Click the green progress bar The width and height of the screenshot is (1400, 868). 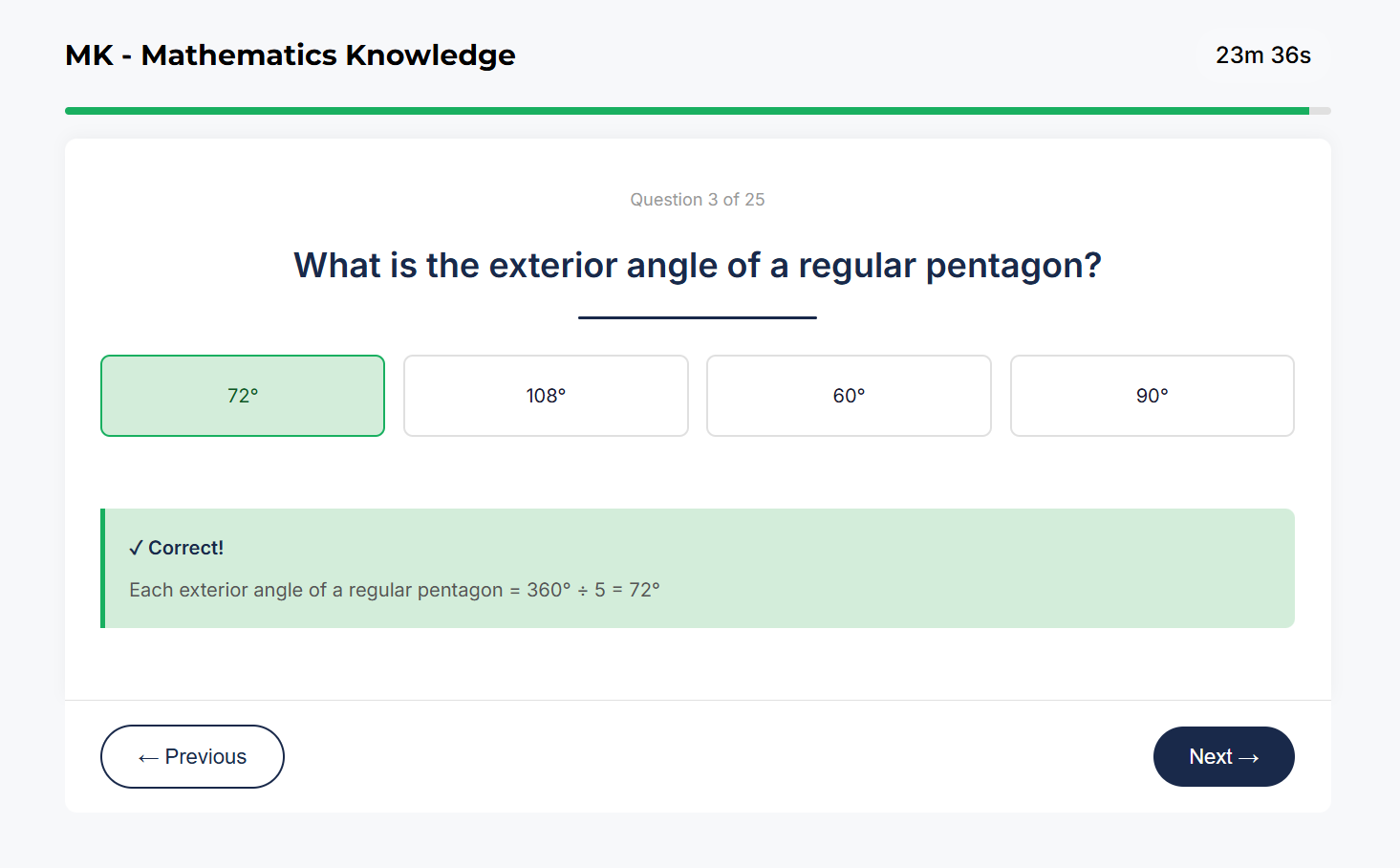[669, 110]
